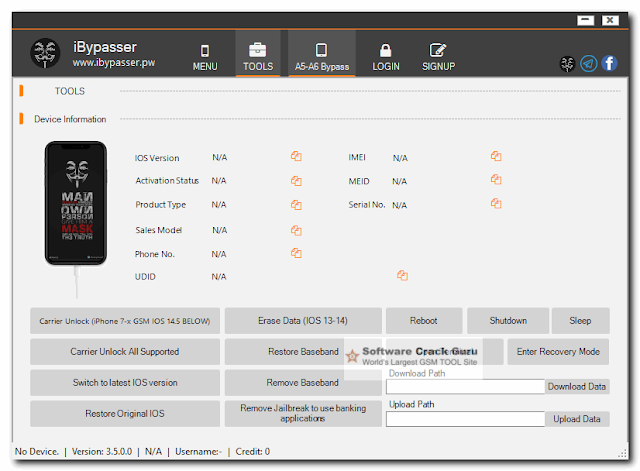The image size is (640, 471).
Task: Copy the IOS Version value
Action: [296, 156]
